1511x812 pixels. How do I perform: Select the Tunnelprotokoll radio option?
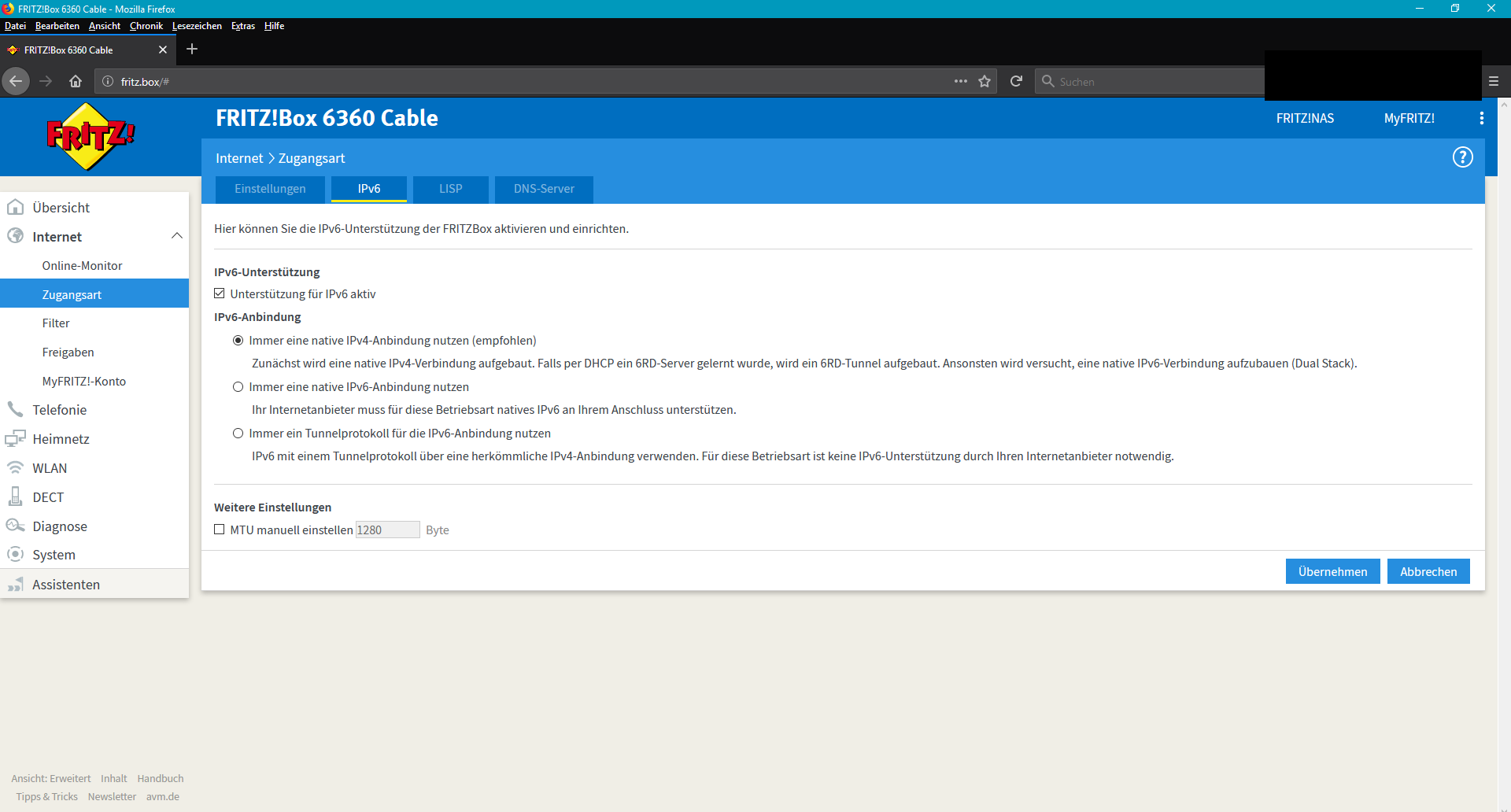click(x=238, y=434)
